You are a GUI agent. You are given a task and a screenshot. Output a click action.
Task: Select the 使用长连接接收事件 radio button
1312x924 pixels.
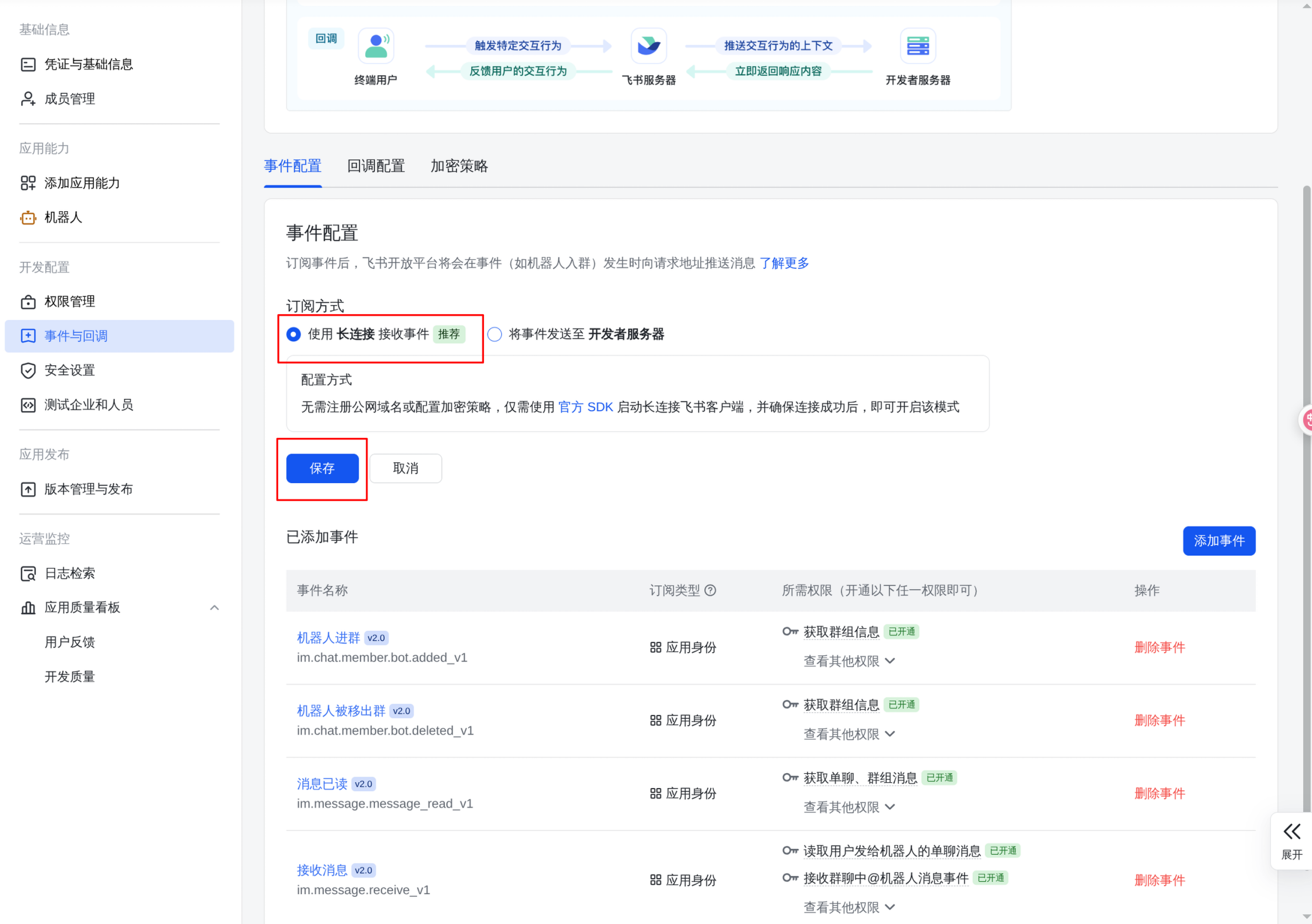[x=294, y=334]
